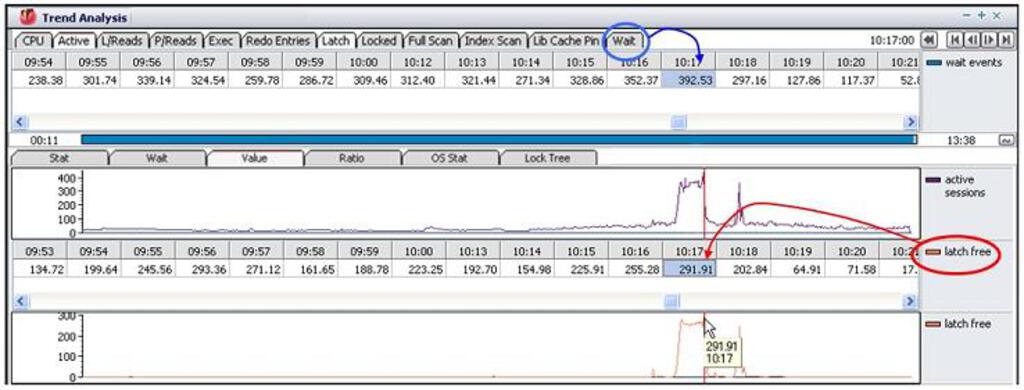
Task: Click the blue time range slider bar
Action: pyautogui.click(x=498, y=140)
